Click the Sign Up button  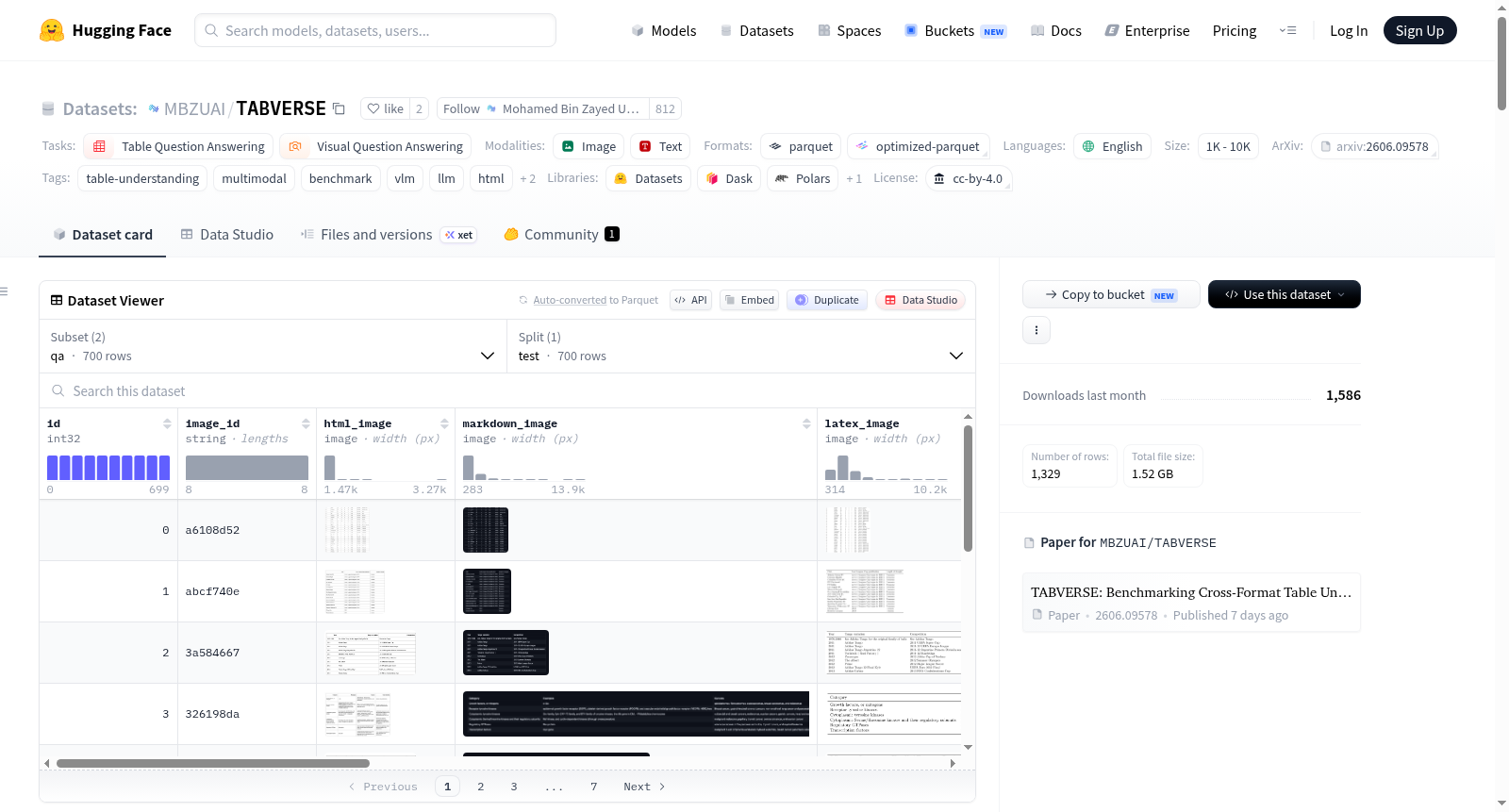point(1419,30)
